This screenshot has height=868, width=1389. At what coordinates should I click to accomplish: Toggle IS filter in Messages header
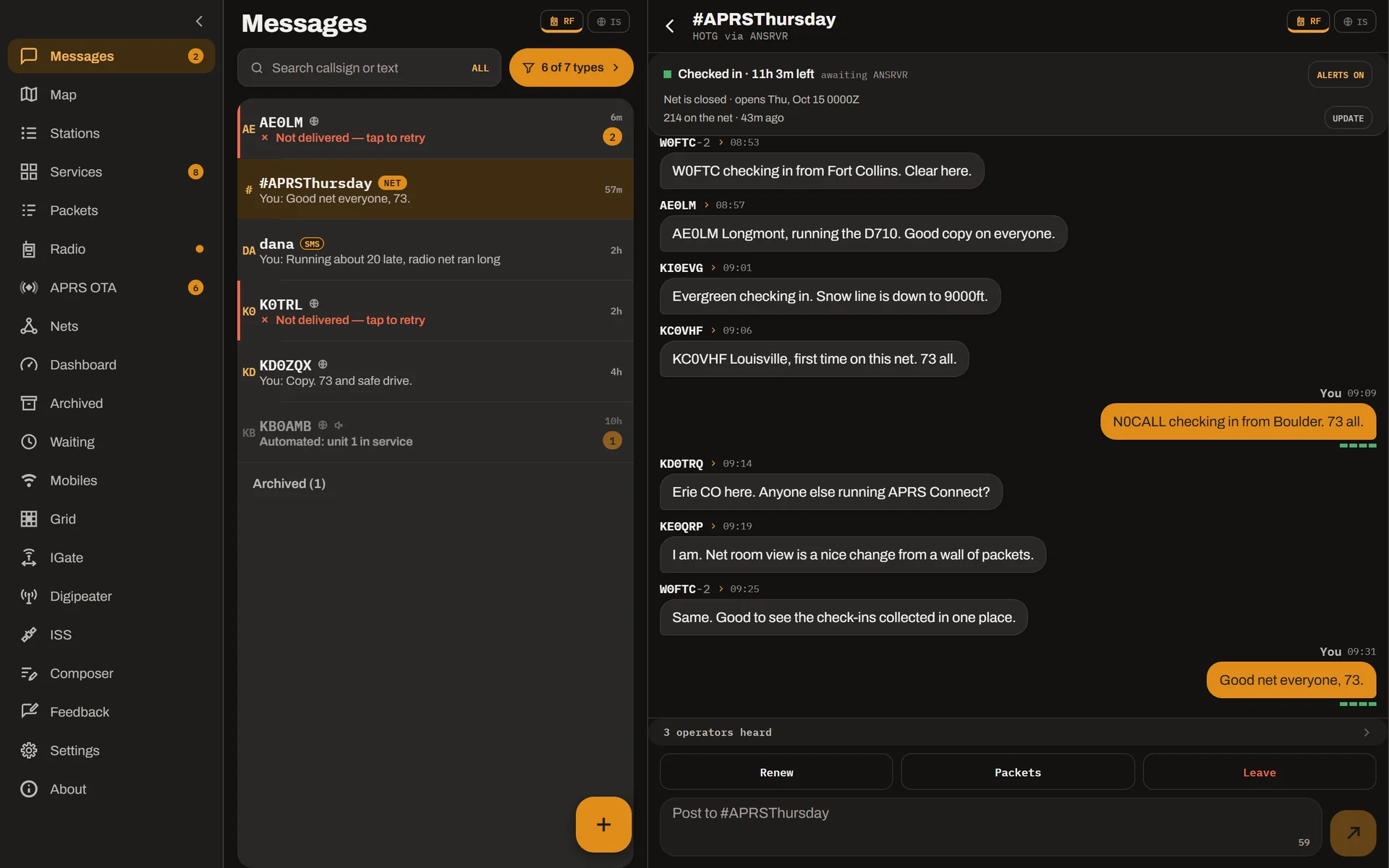(x=608, y=22)
